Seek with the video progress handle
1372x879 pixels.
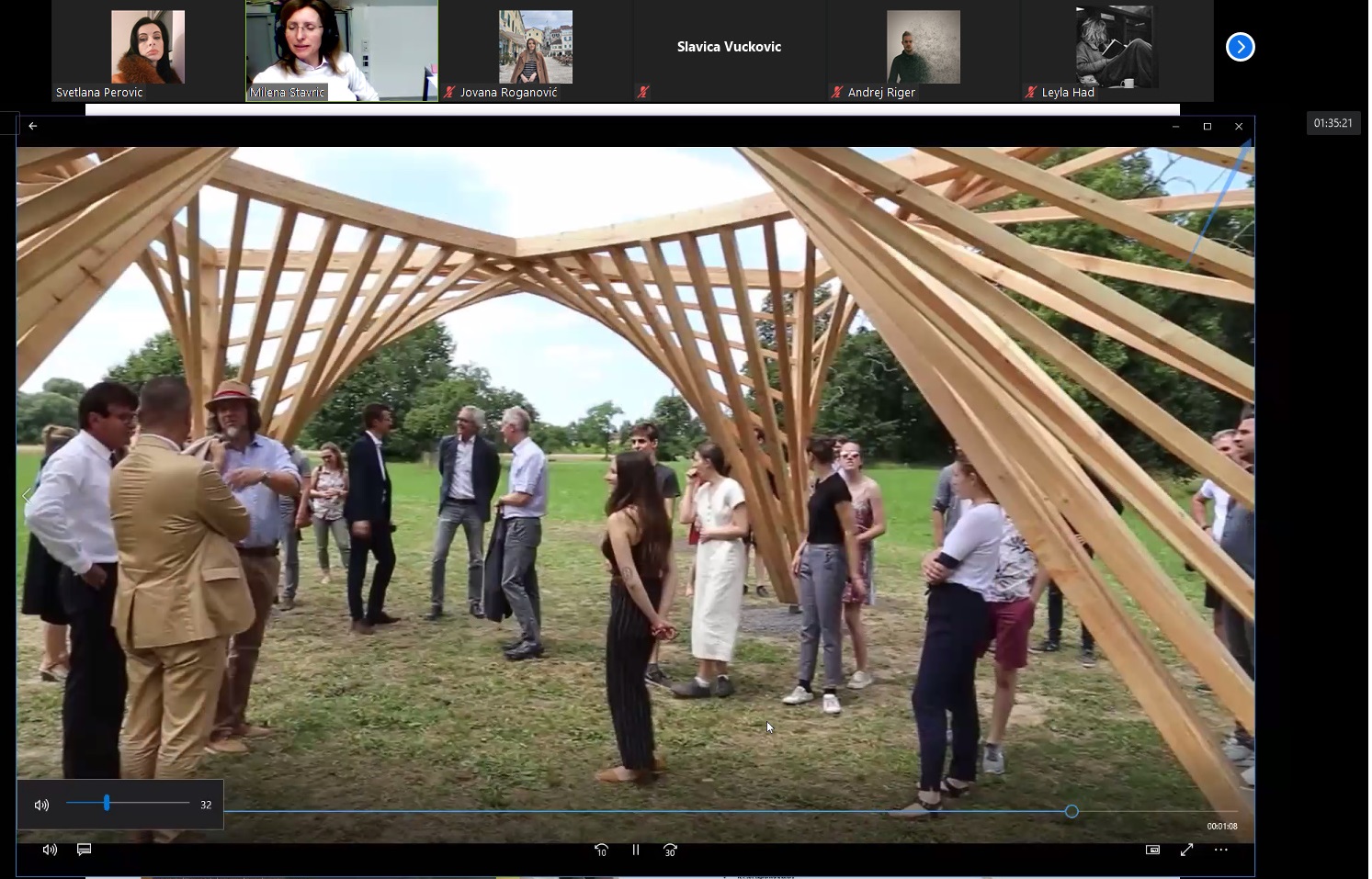click(x=1072, y=811)
